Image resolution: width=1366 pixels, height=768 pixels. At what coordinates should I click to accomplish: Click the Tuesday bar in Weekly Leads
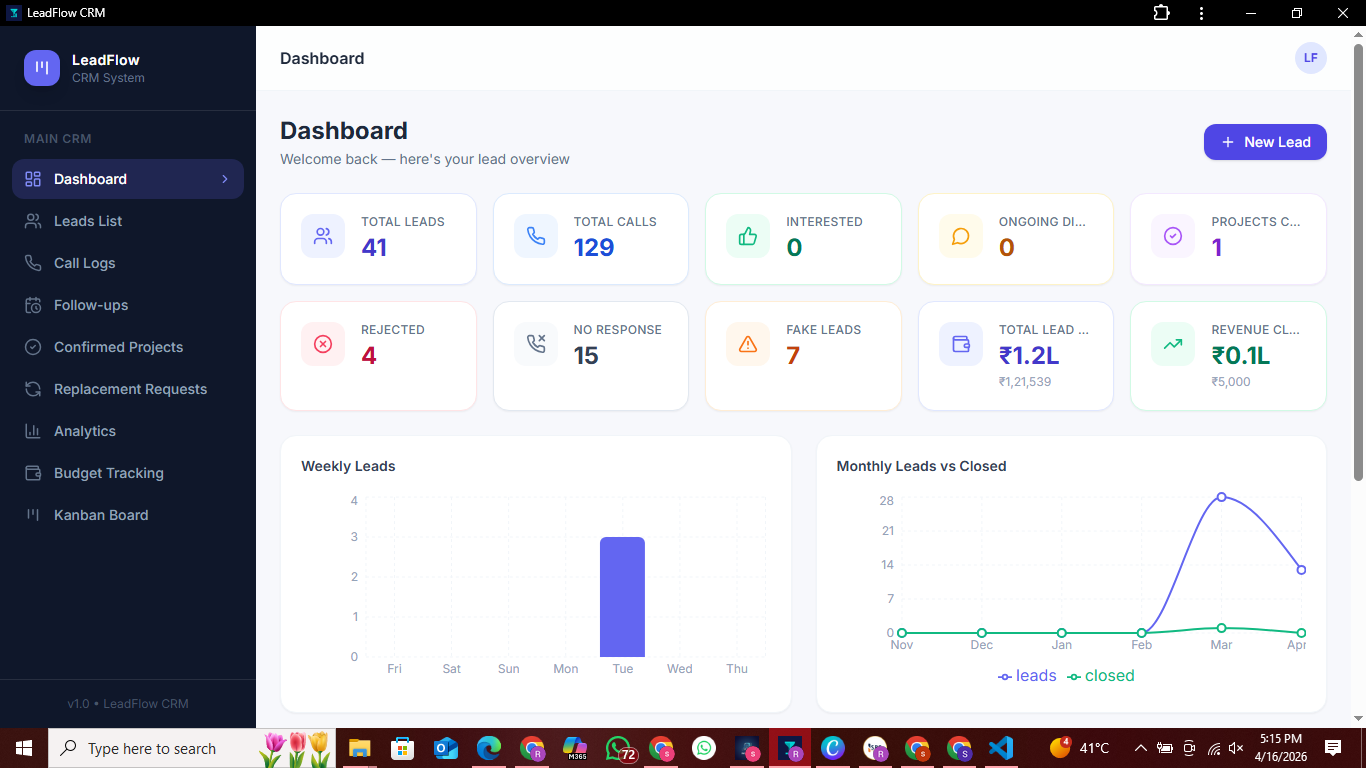point(622,597)
